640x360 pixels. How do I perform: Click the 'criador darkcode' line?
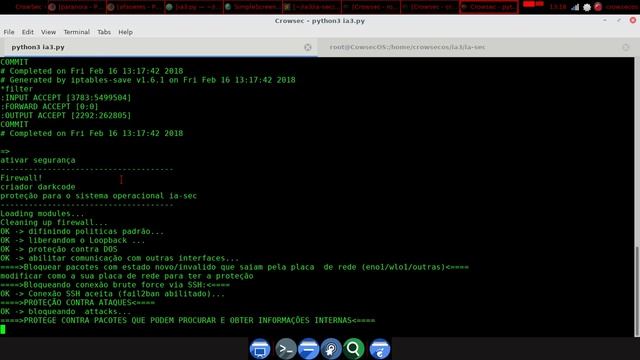pyautogui.click(x=38, y=187)
